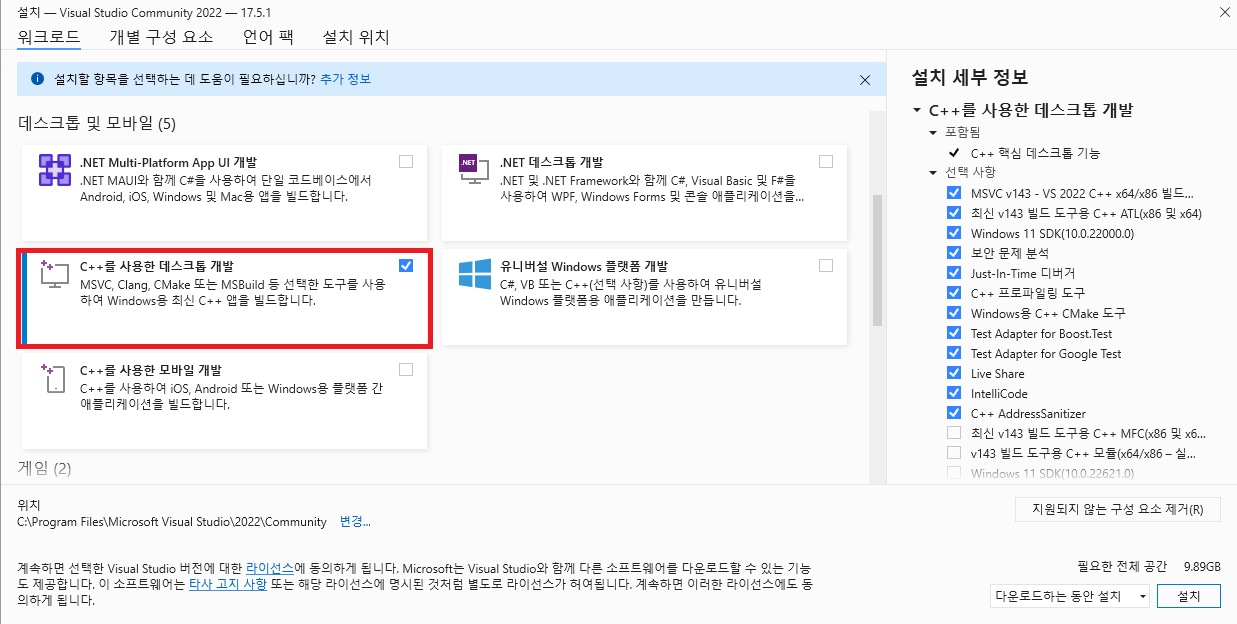Click the 변경... location link

(355, 522)
